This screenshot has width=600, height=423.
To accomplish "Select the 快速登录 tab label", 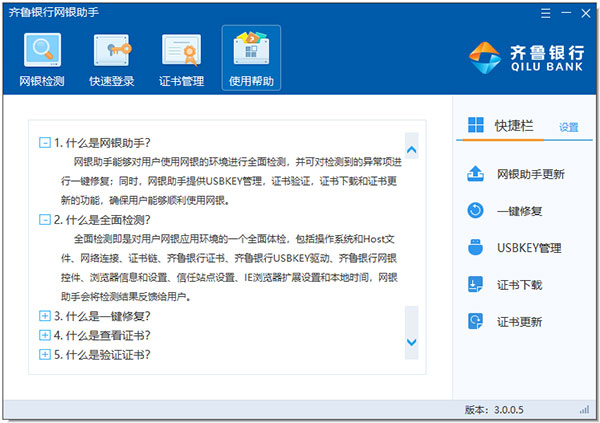I will pos(112,81).
